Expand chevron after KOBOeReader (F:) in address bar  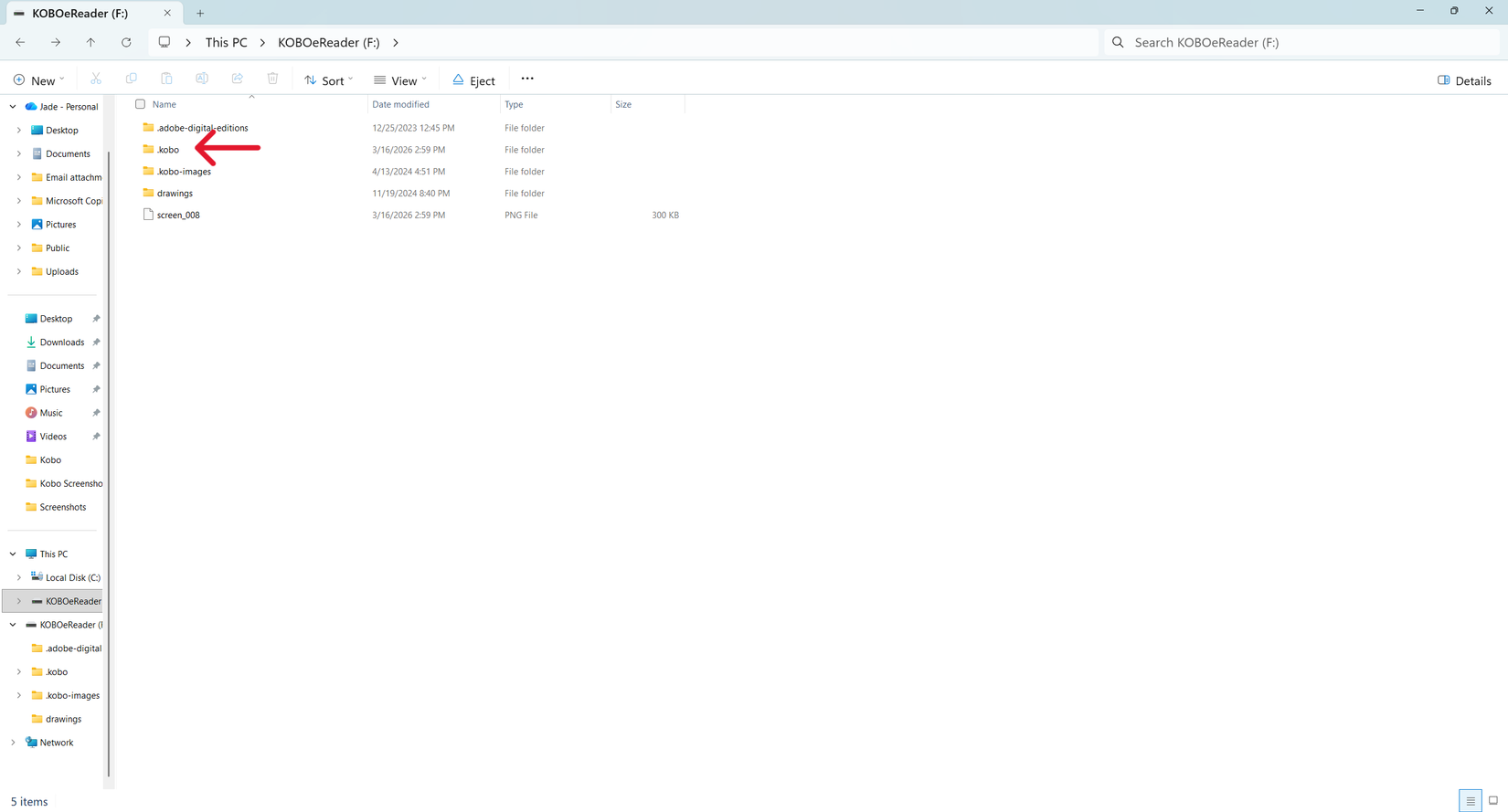(x=396, y=42)
